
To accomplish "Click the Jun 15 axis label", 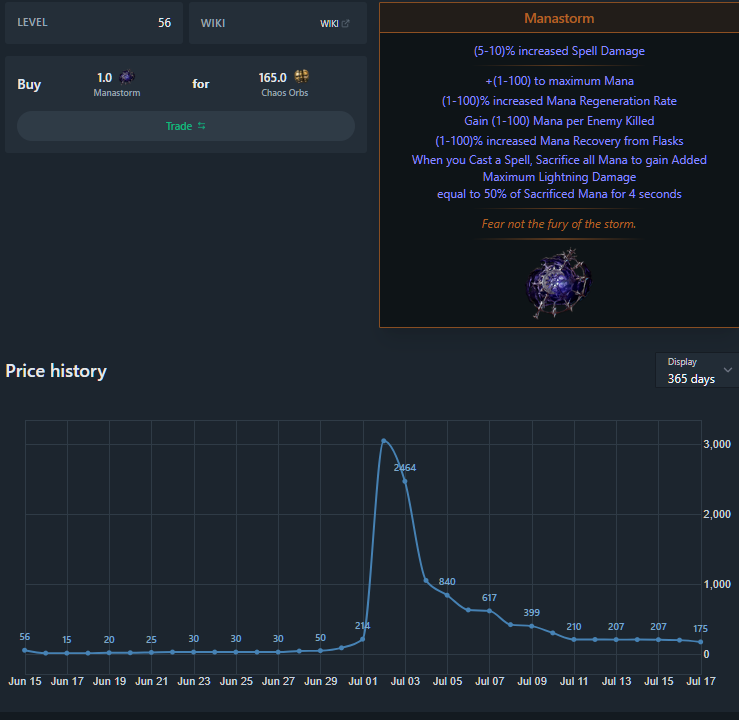I will (x=25, y=681).
